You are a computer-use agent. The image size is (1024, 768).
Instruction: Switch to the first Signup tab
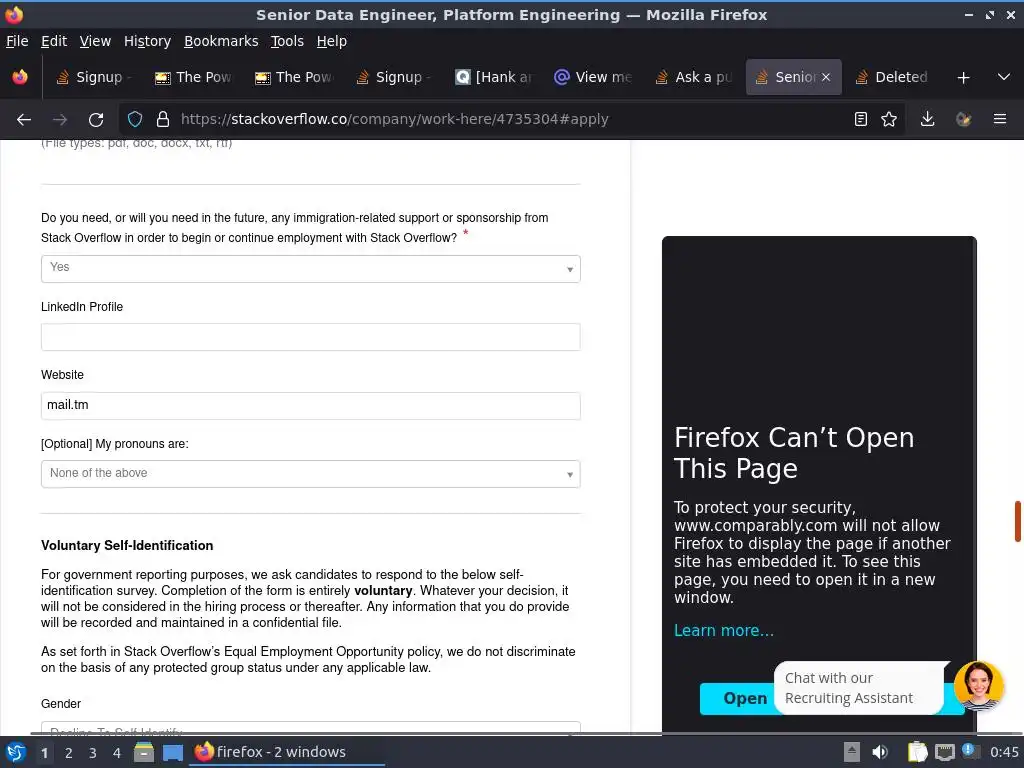coord(93,77)
